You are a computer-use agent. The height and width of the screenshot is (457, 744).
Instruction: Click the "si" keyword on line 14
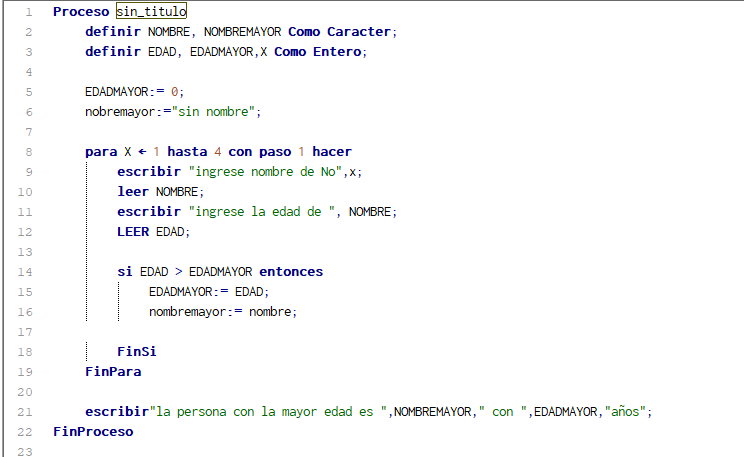(125, 271)
